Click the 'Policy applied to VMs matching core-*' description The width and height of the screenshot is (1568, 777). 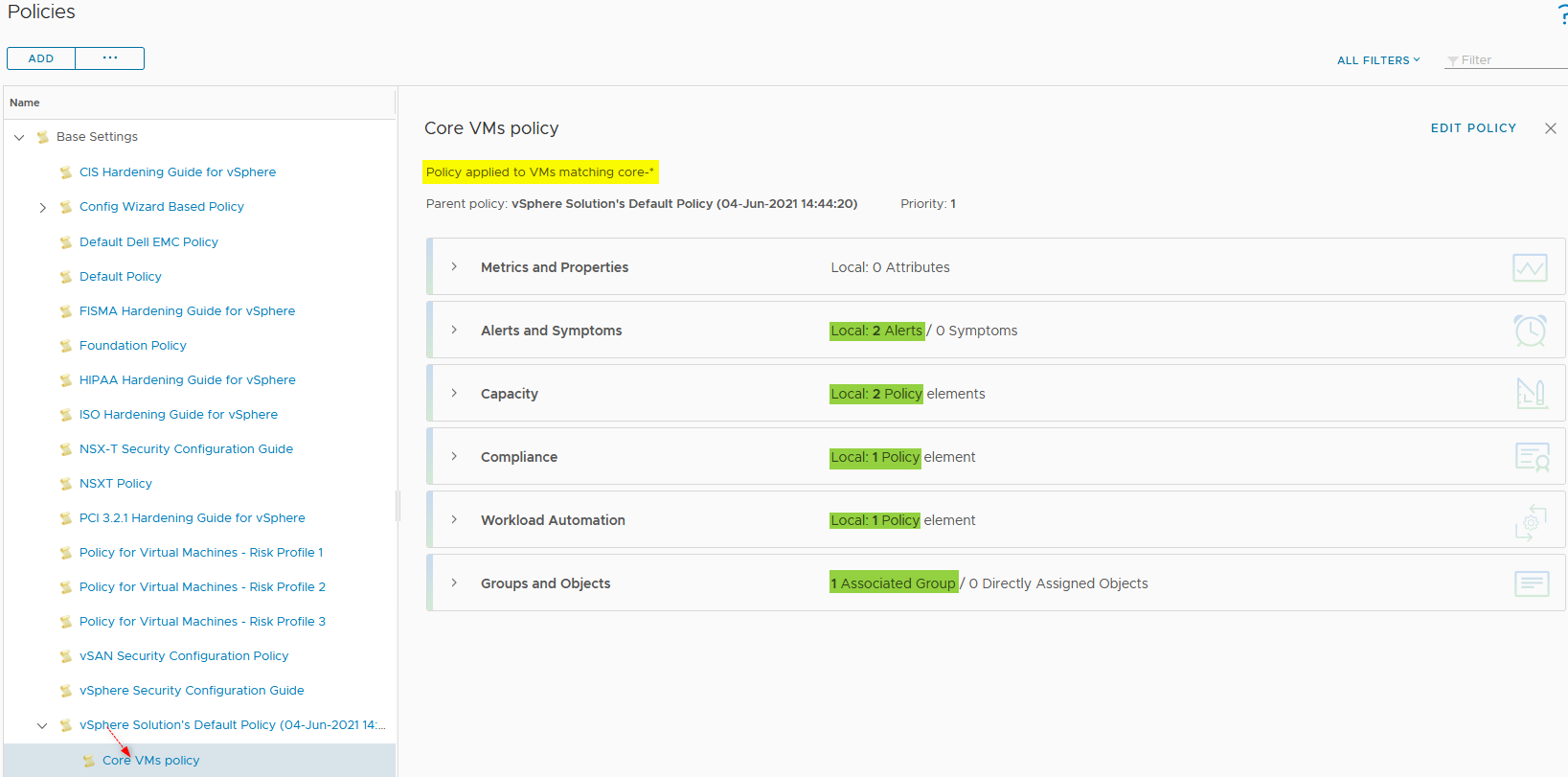(x=540, y=171)
